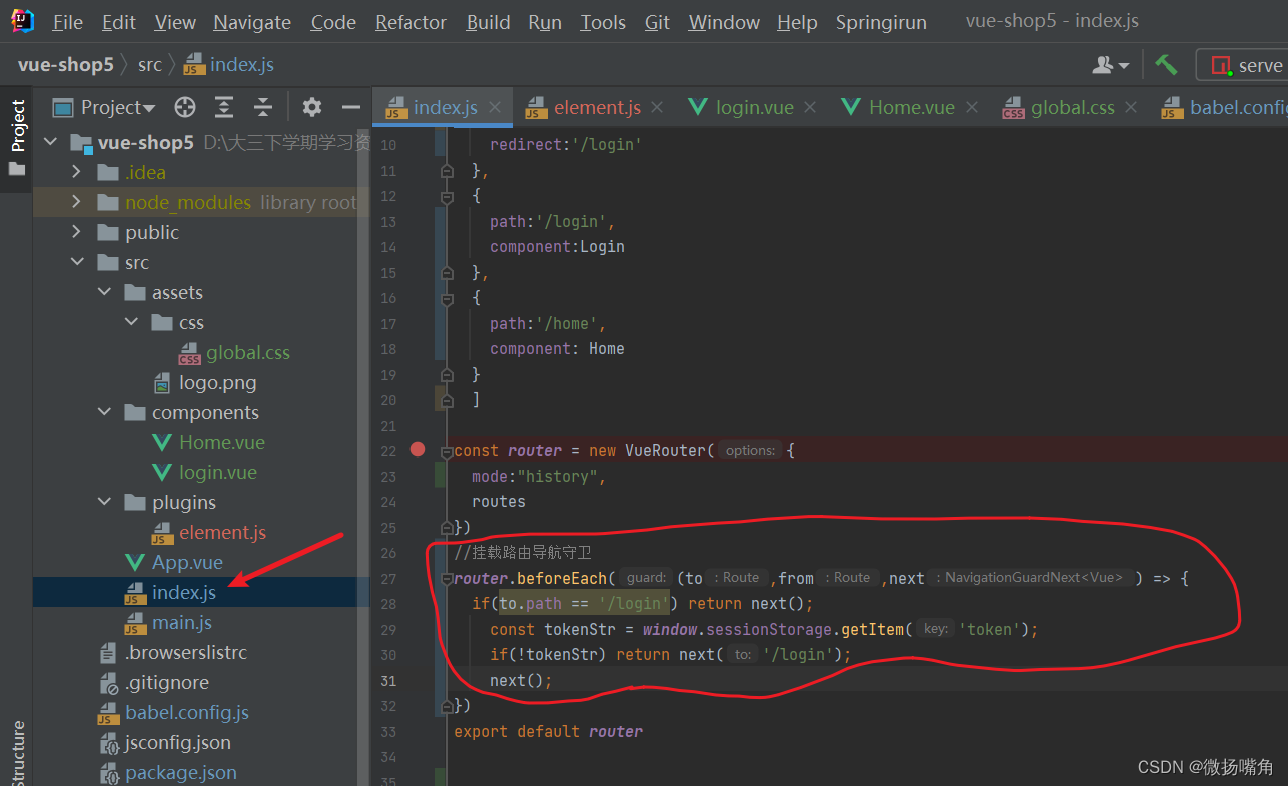The height and width of the screenshot is (786, 1288).
Task: Close the global.css editor tab
Action: click(1131, 107)
